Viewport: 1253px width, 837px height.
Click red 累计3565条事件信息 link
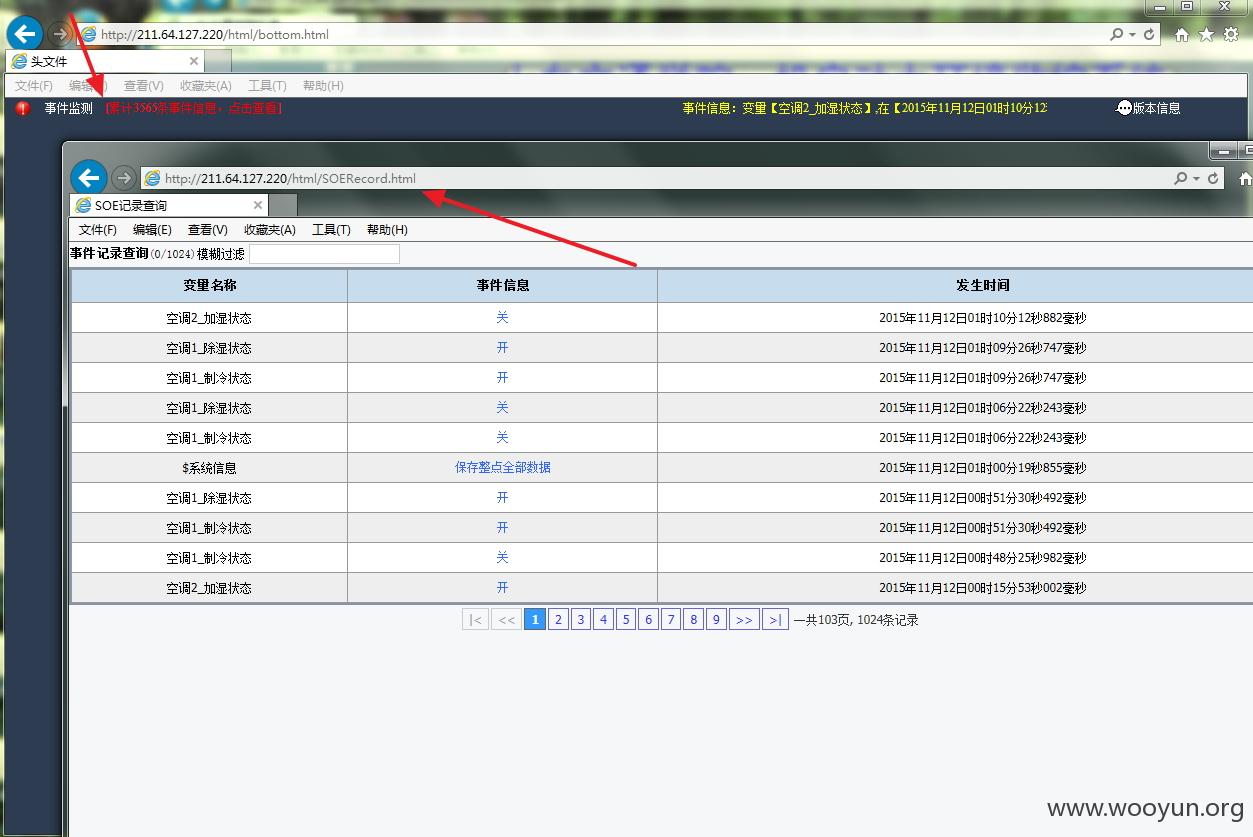tap(193, 108)
